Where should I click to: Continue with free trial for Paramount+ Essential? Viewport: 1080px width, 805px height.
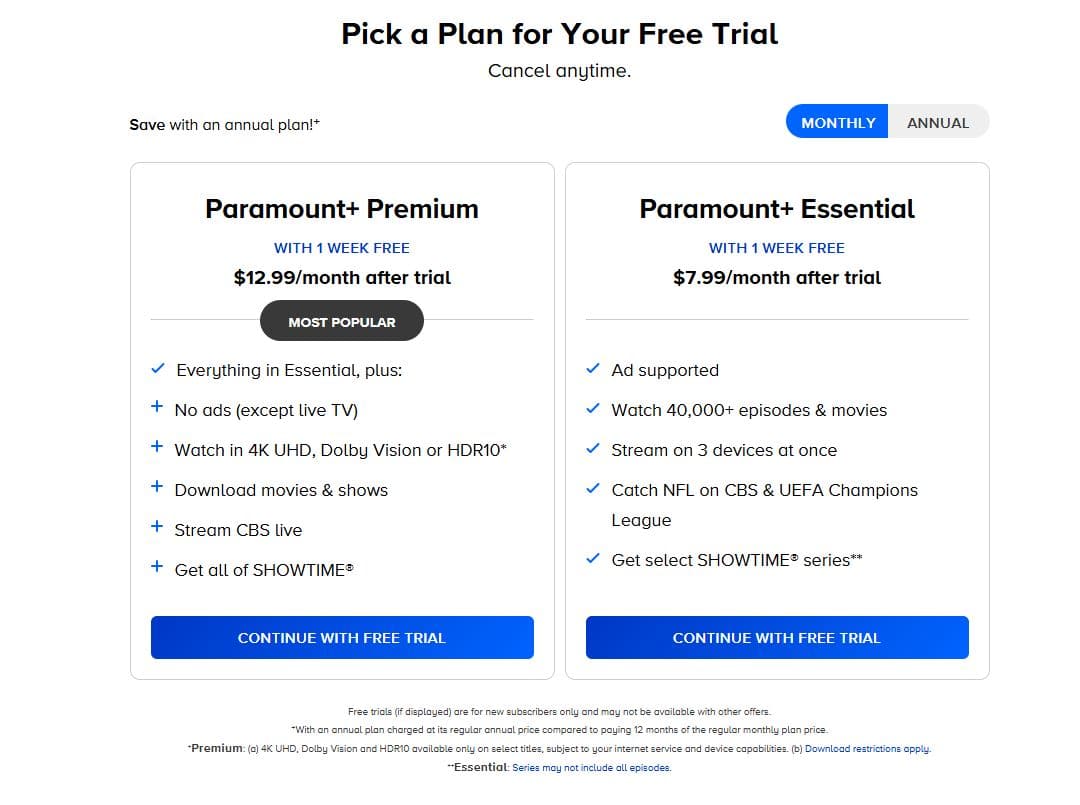pyautogui.click(x=777, y=638)
